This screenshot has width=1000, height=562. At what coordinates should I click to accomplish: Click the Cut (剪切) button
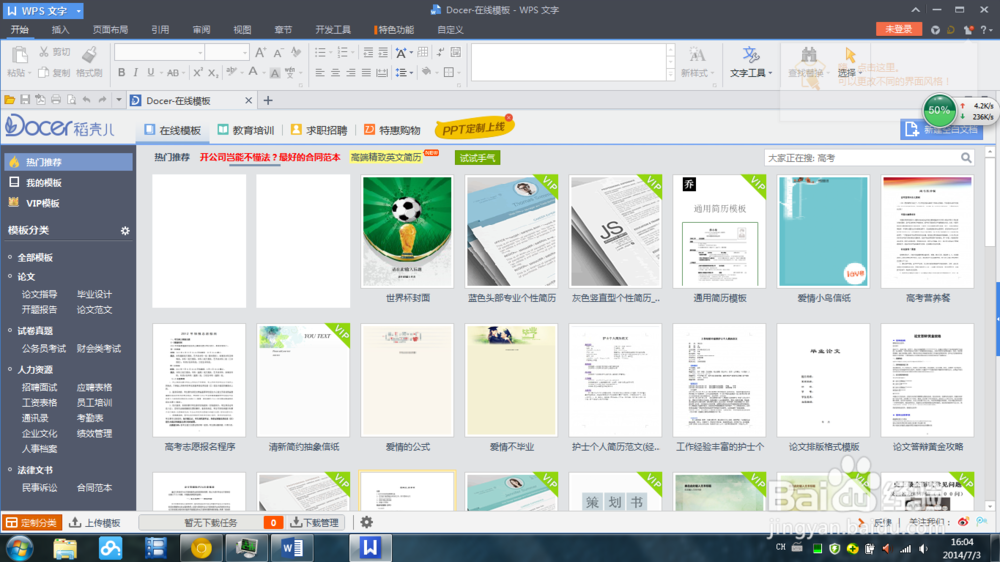(54, 52)
